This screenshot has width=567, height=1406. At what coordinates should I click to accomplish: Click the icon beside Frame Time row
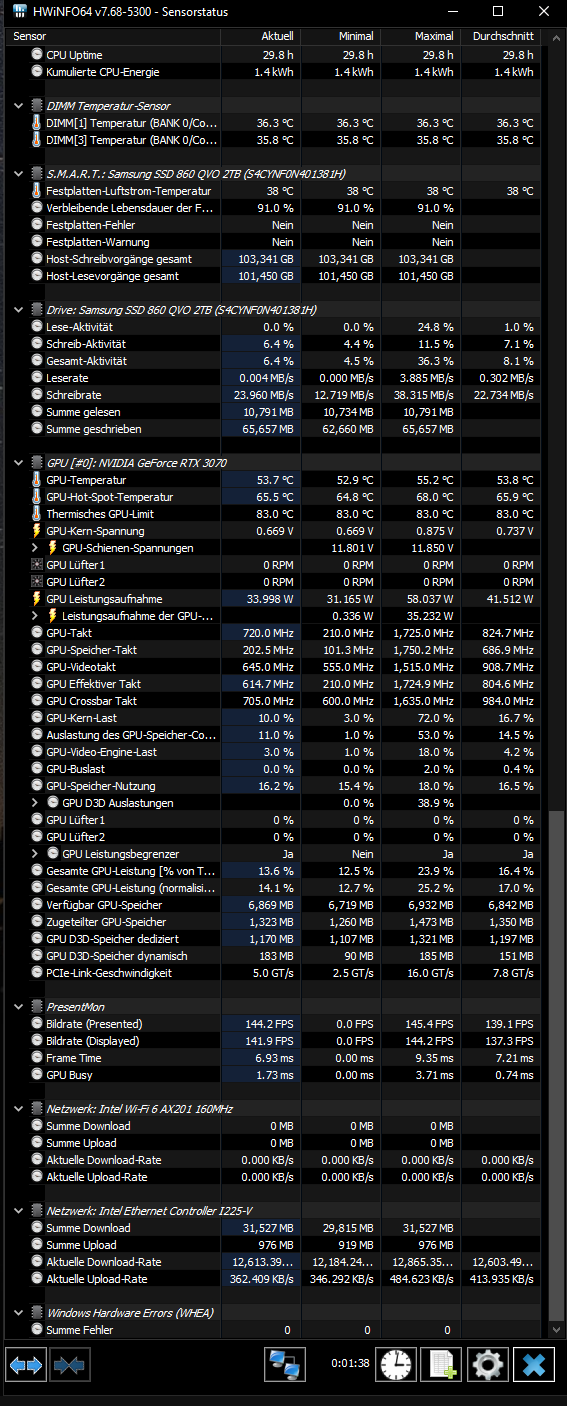coord(37,1058)
